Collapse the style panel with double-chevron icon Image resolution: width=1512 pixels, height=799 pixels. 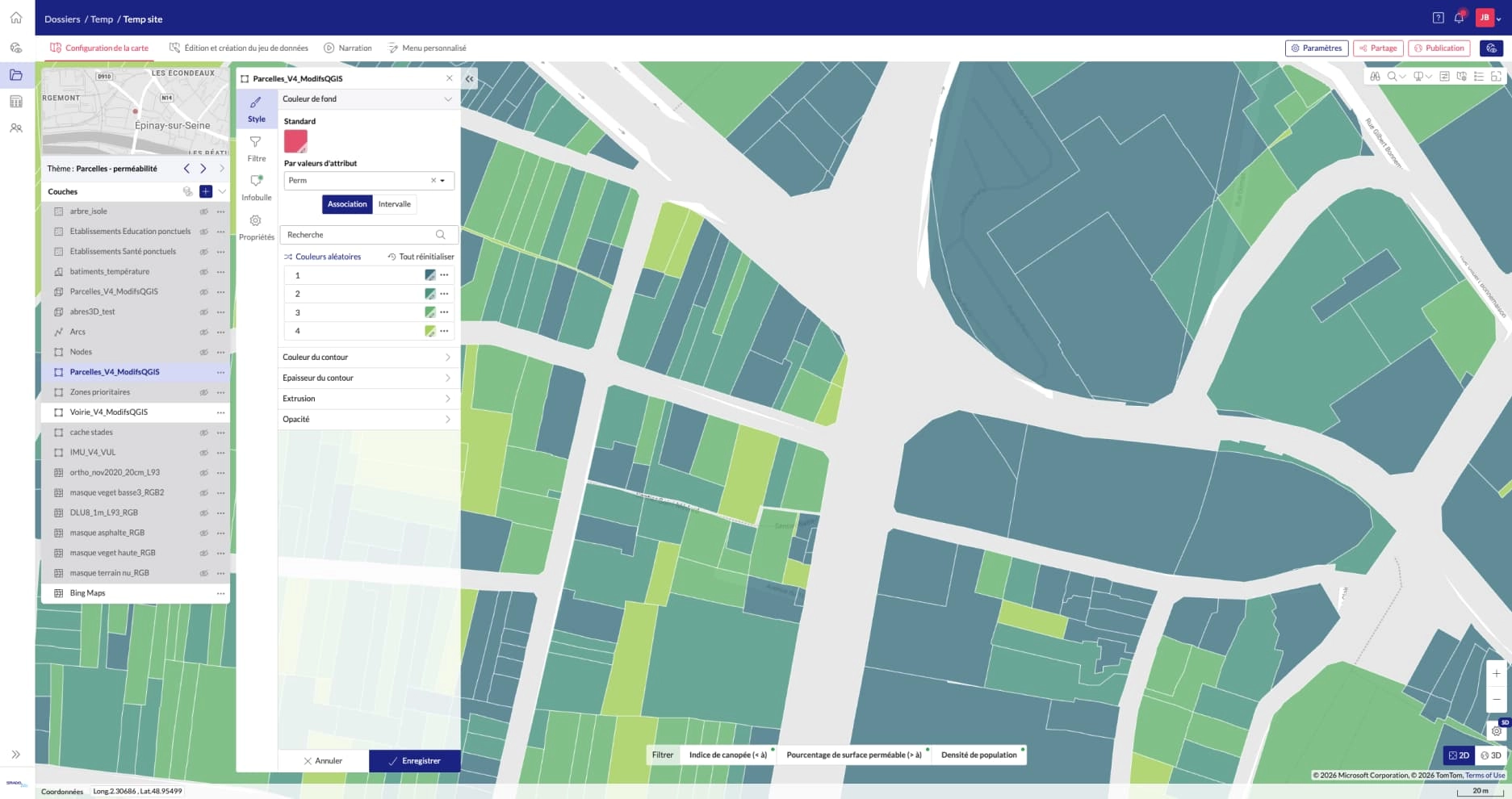click(469, 79)
